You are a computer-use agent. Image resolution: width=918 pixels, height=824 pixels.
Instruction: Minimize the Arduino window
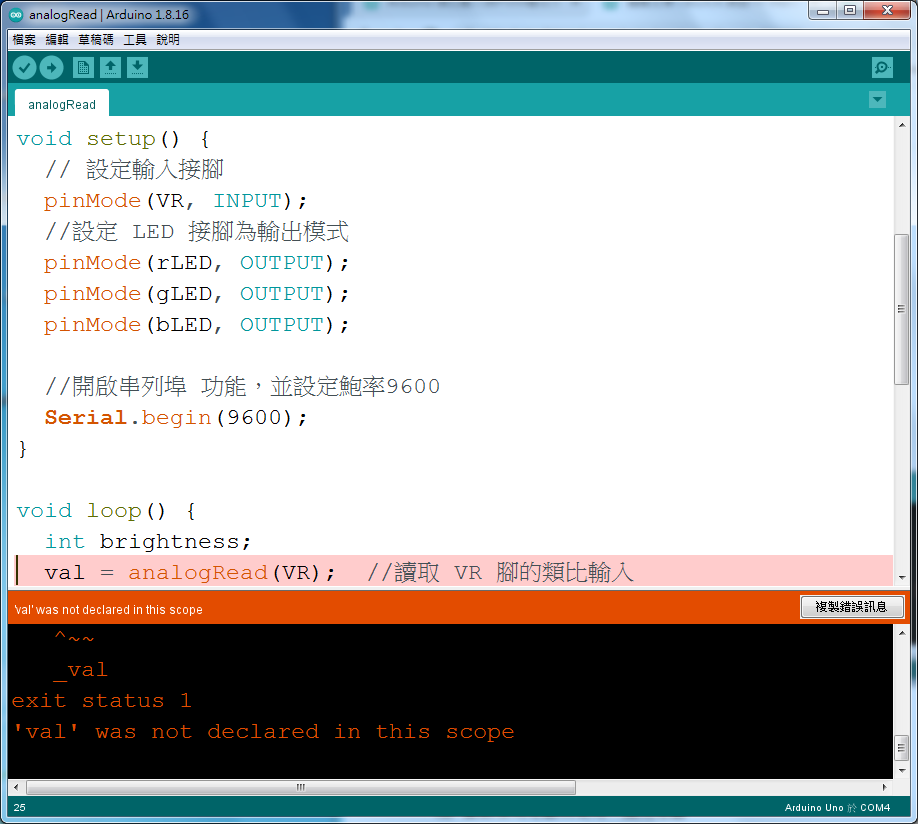tap(823, 10)
